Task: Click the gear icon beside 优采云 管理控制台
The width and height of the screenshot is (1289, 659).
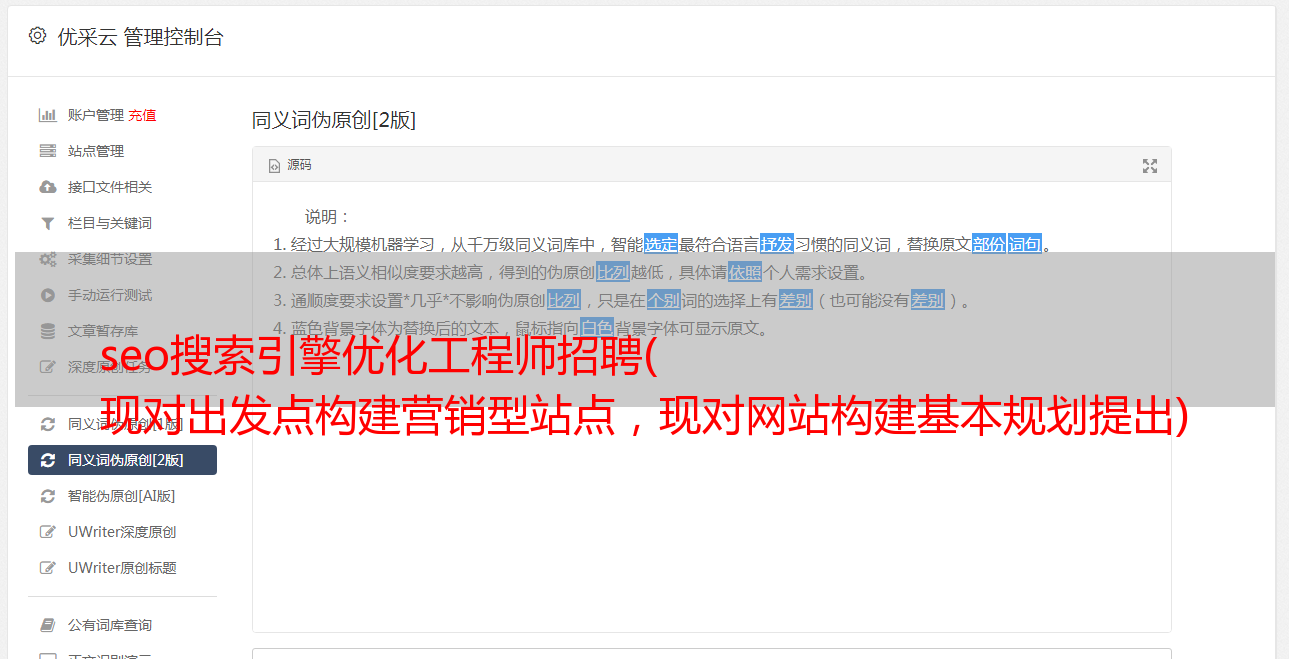Action: (37, 36)
